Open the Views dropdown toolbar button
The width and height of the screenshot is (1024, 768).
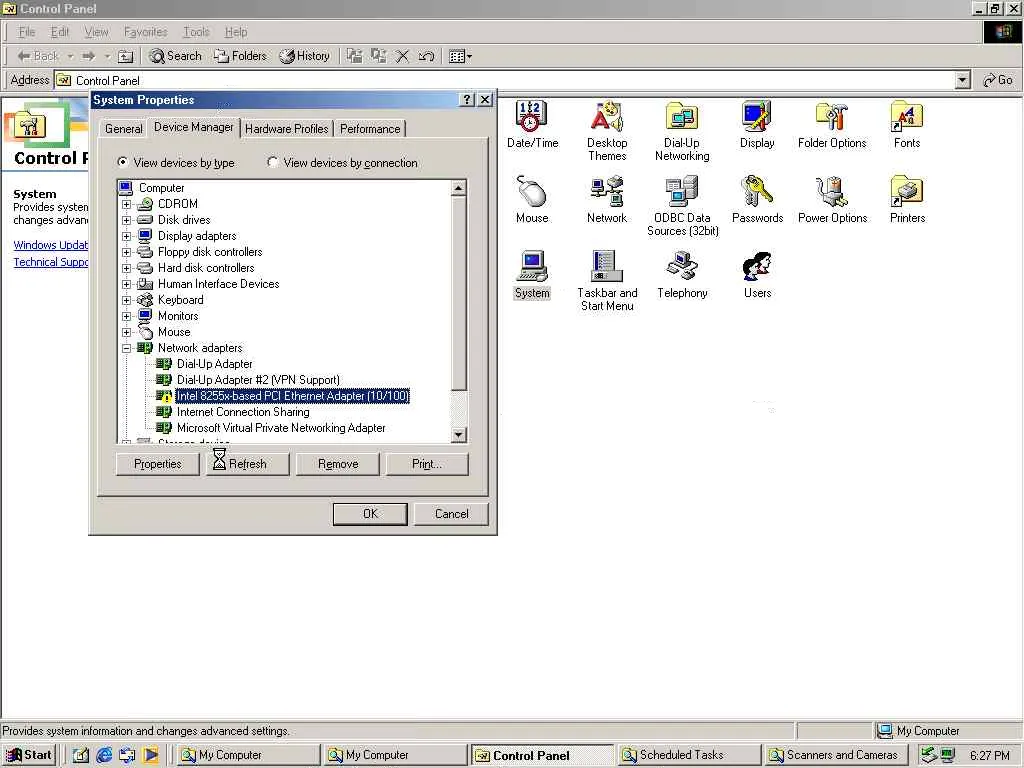460,57
